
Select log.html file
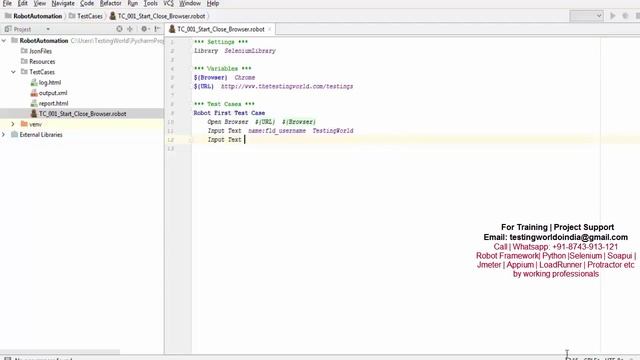coord(50,82)
